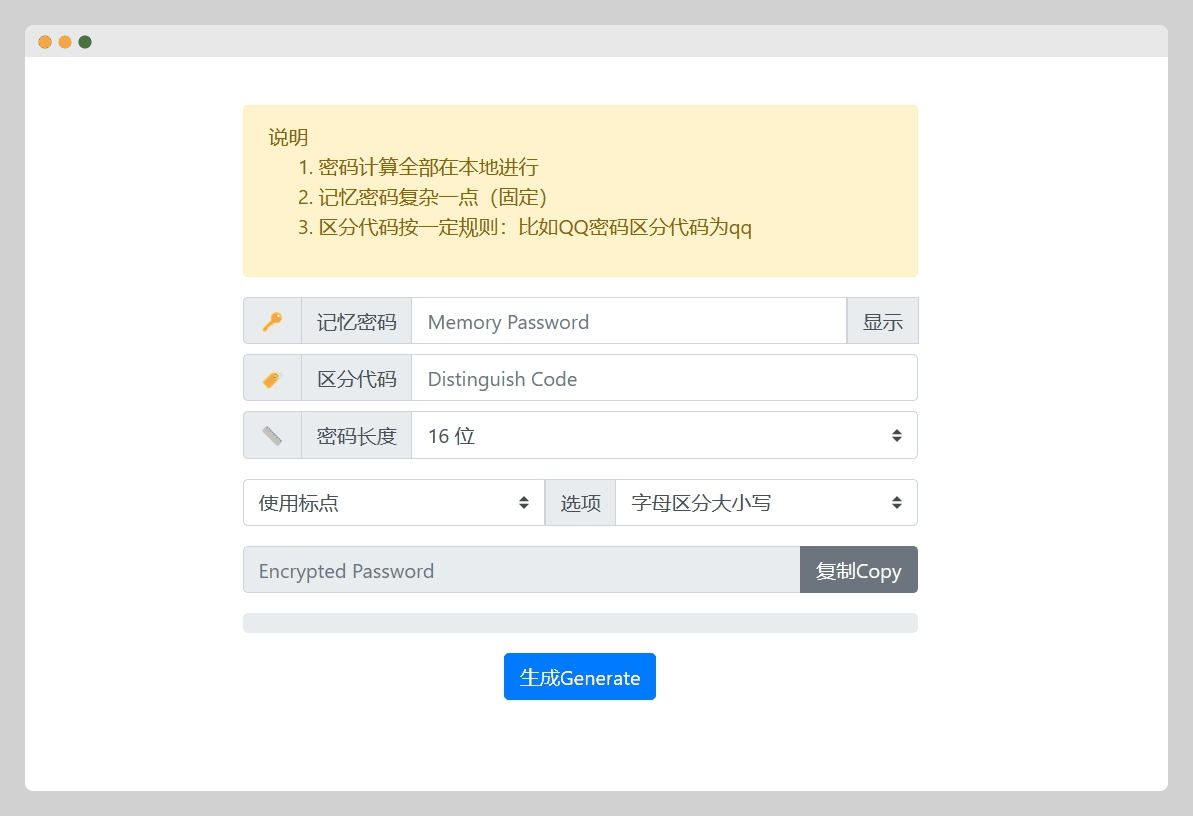Toggle password visibility with the 显示 button
The image size is (1193, 816).
click(x=882, y=321)
